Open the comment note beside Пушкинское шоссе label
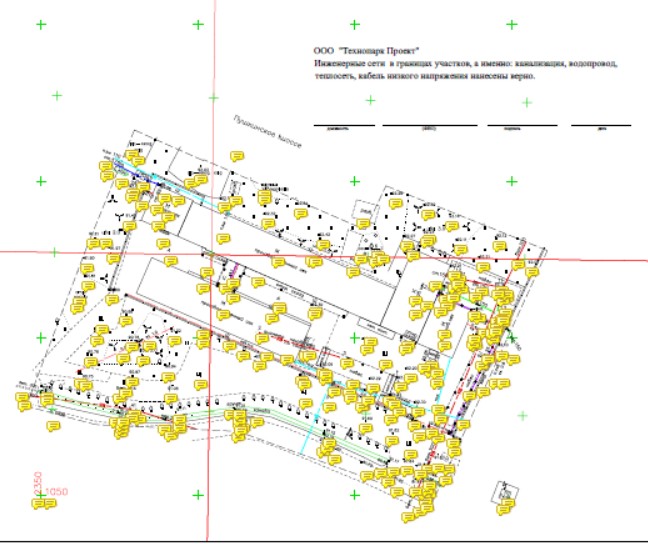 point(238,157)
